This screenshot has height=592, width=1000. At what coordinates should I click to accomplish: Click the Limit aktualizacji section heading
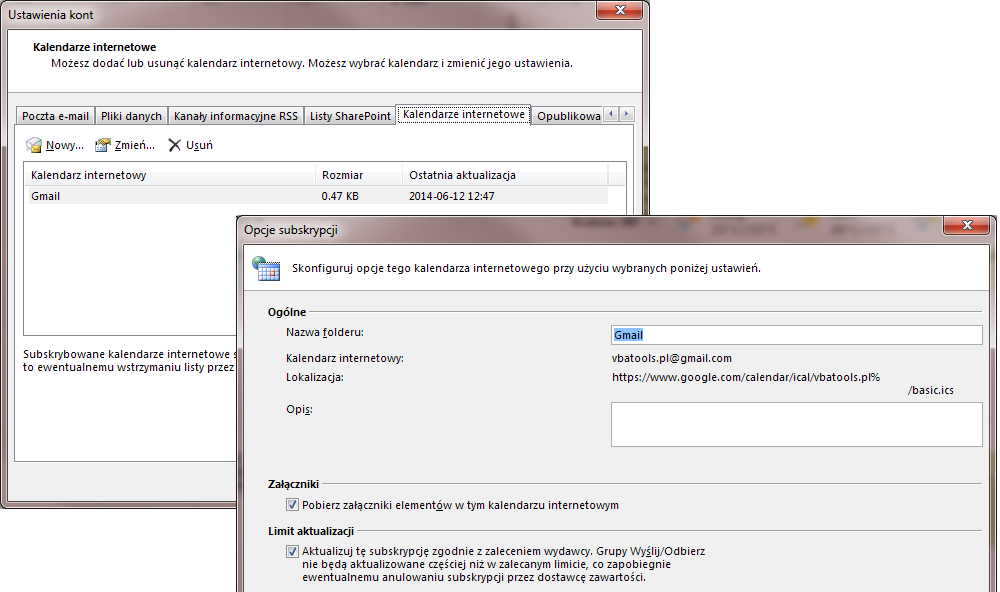pos(311,531)
